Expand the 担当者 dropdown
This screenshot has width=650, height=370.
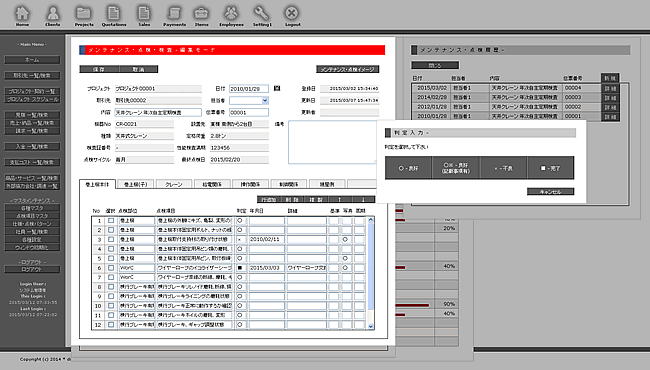coord(265,100)
